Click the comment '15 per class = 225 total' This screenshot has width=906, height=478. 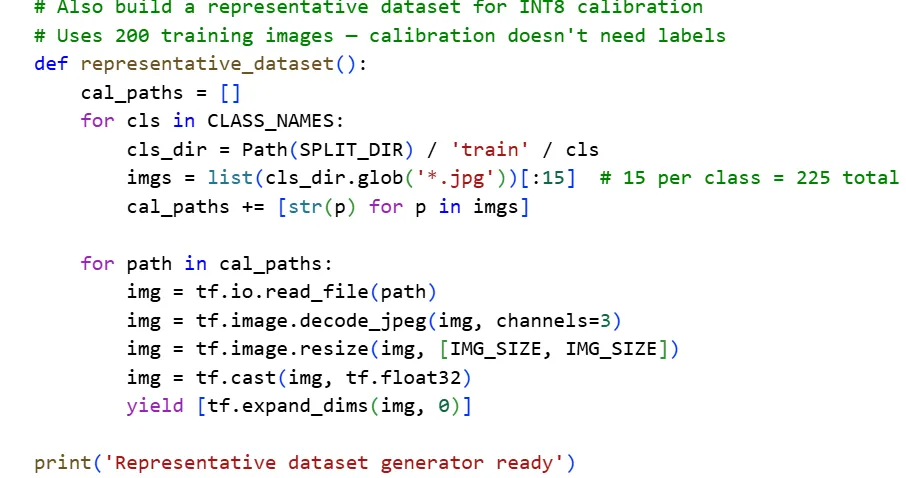749,178
